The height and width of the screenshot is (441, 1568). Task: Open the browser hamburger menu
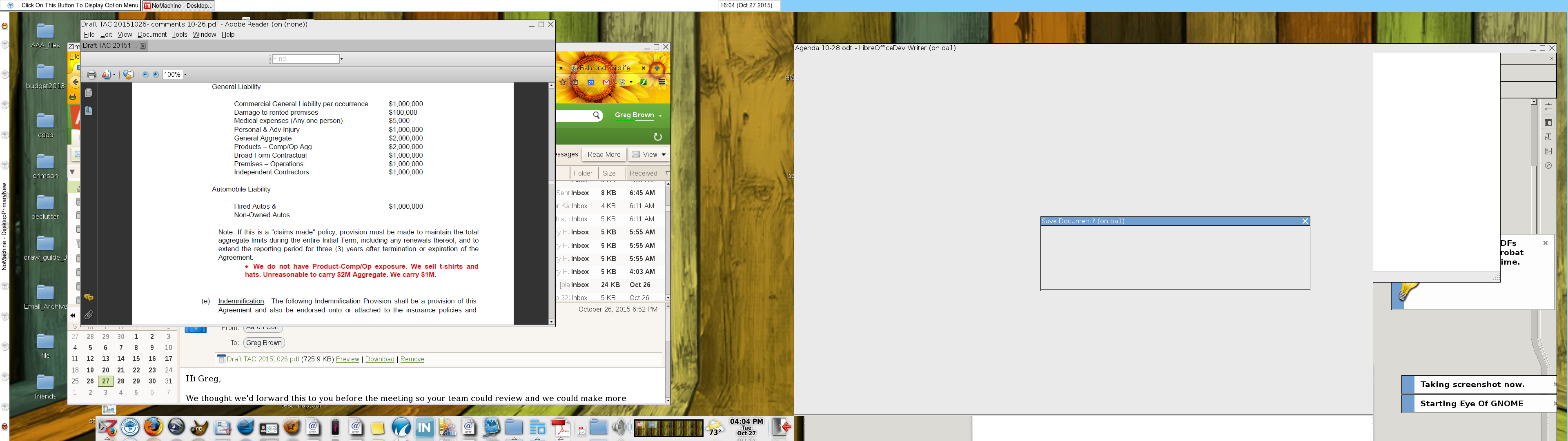click(661, 82)
